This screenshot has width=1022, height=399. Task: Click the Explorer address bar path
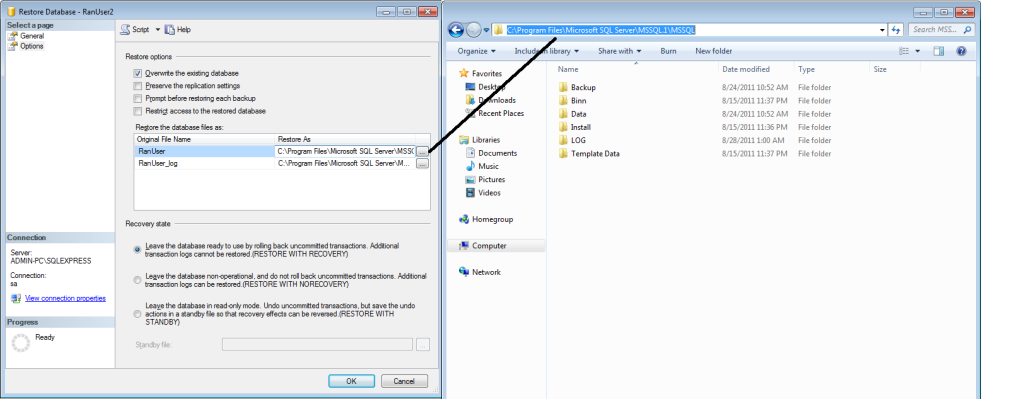(602, 29)
